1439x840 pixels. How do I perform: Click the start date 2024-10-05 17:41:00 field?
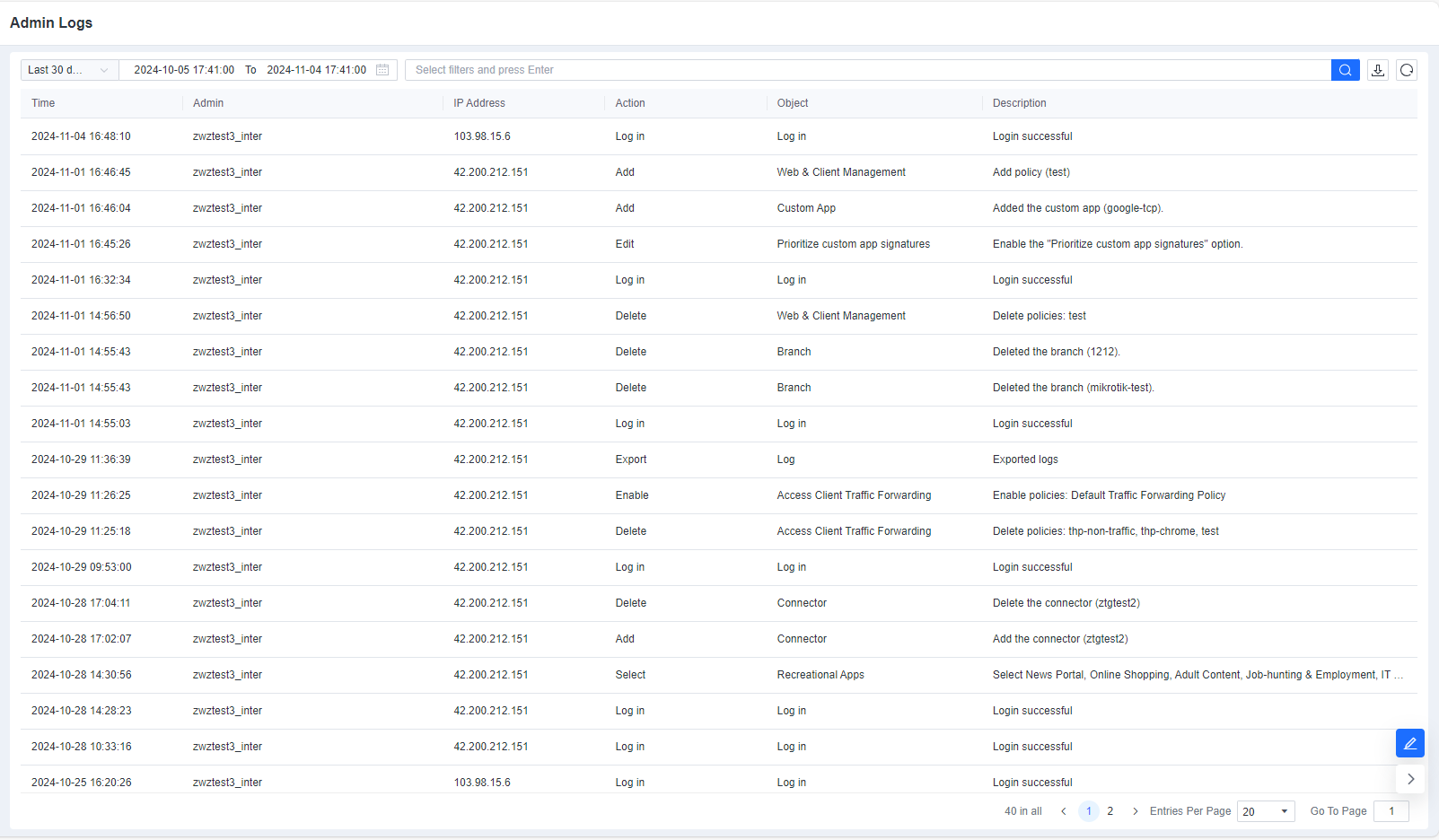(x=184, y=70)
